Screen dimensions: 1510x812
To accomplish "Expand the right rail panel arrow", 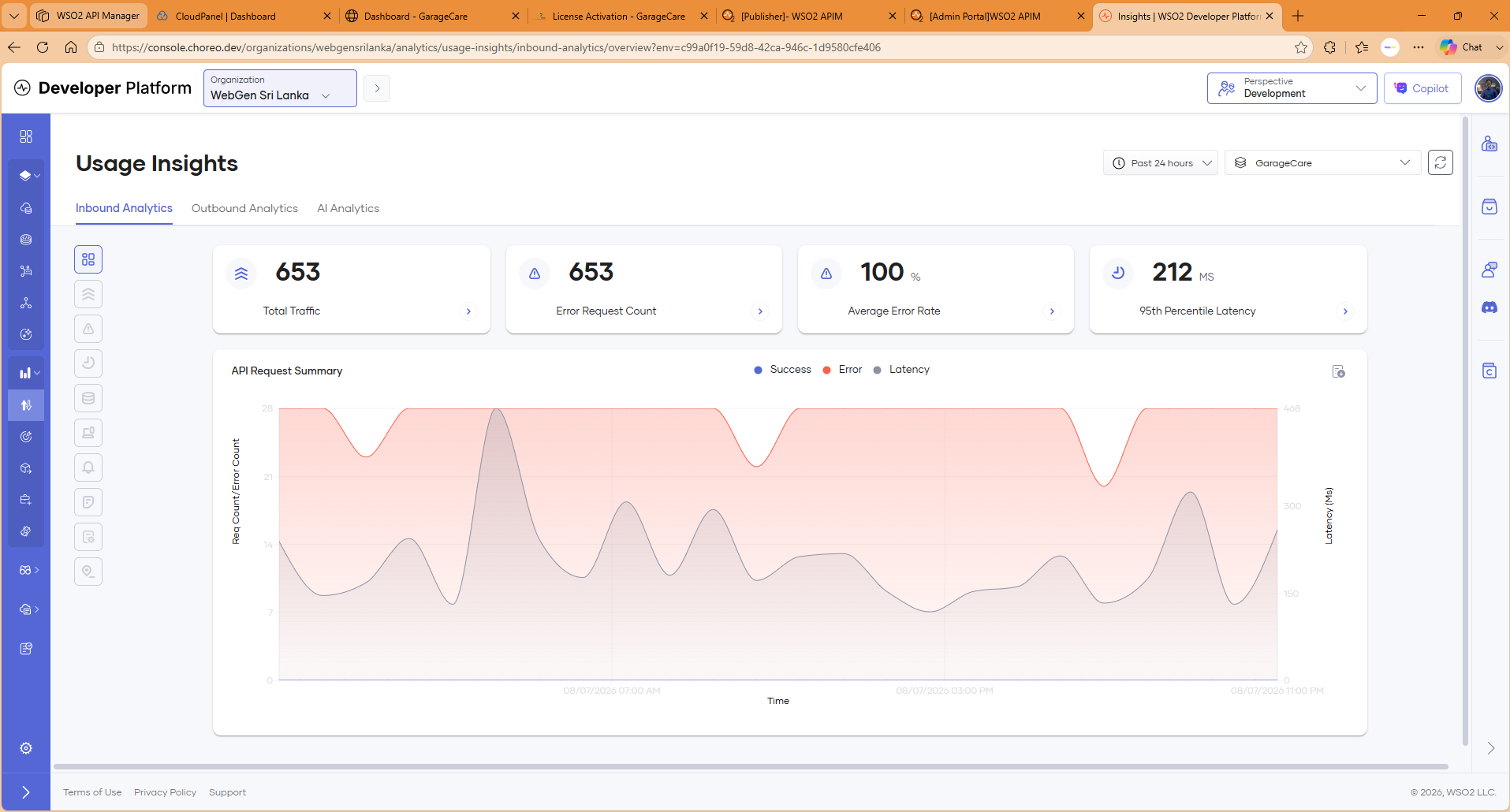I will click(1490, 748).
